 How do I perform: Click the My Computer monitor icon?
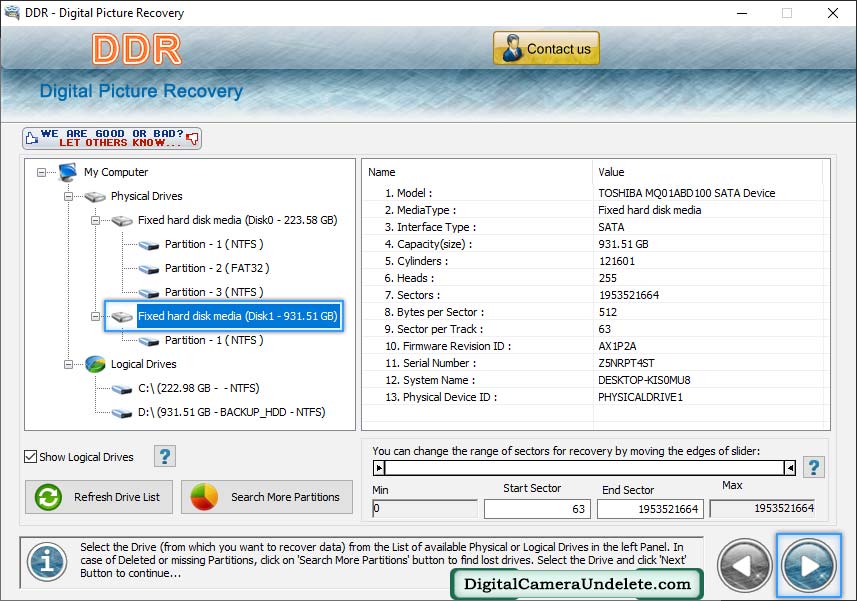[x=68, y=172]
